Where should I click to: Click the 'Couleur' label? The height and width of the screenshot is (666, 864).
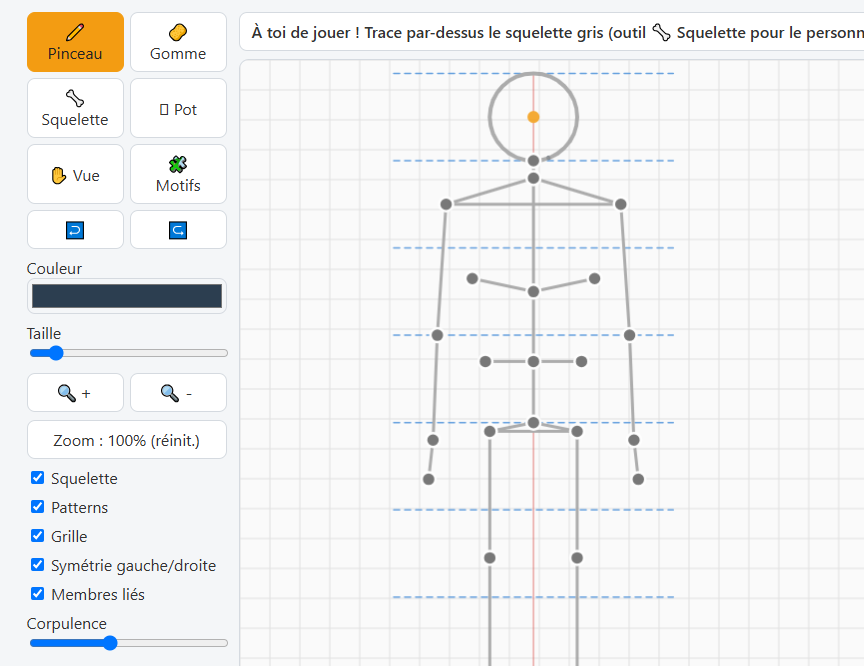point(54,268)
